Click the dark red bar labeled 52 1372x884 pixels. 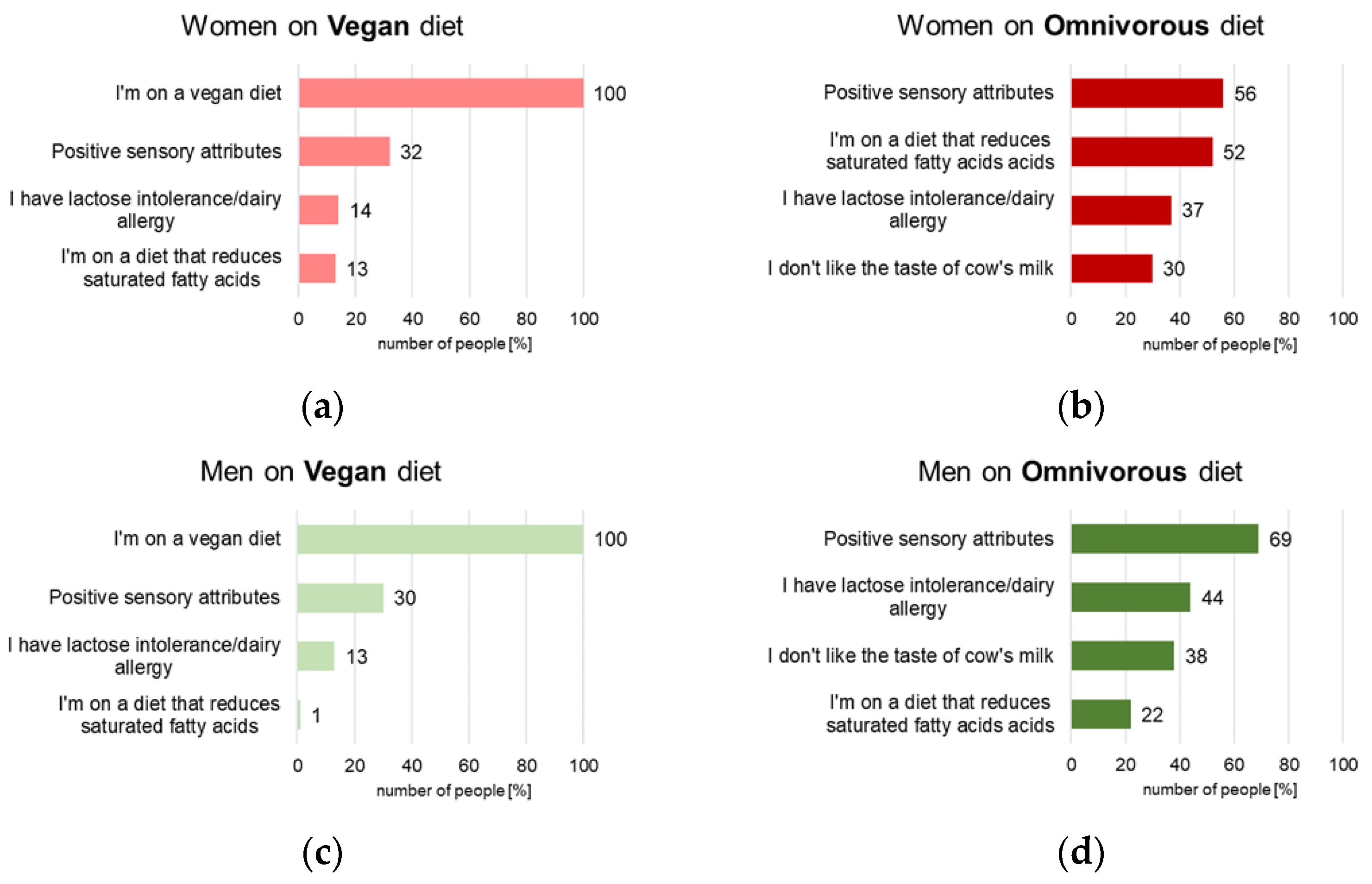pos(1141,151)
